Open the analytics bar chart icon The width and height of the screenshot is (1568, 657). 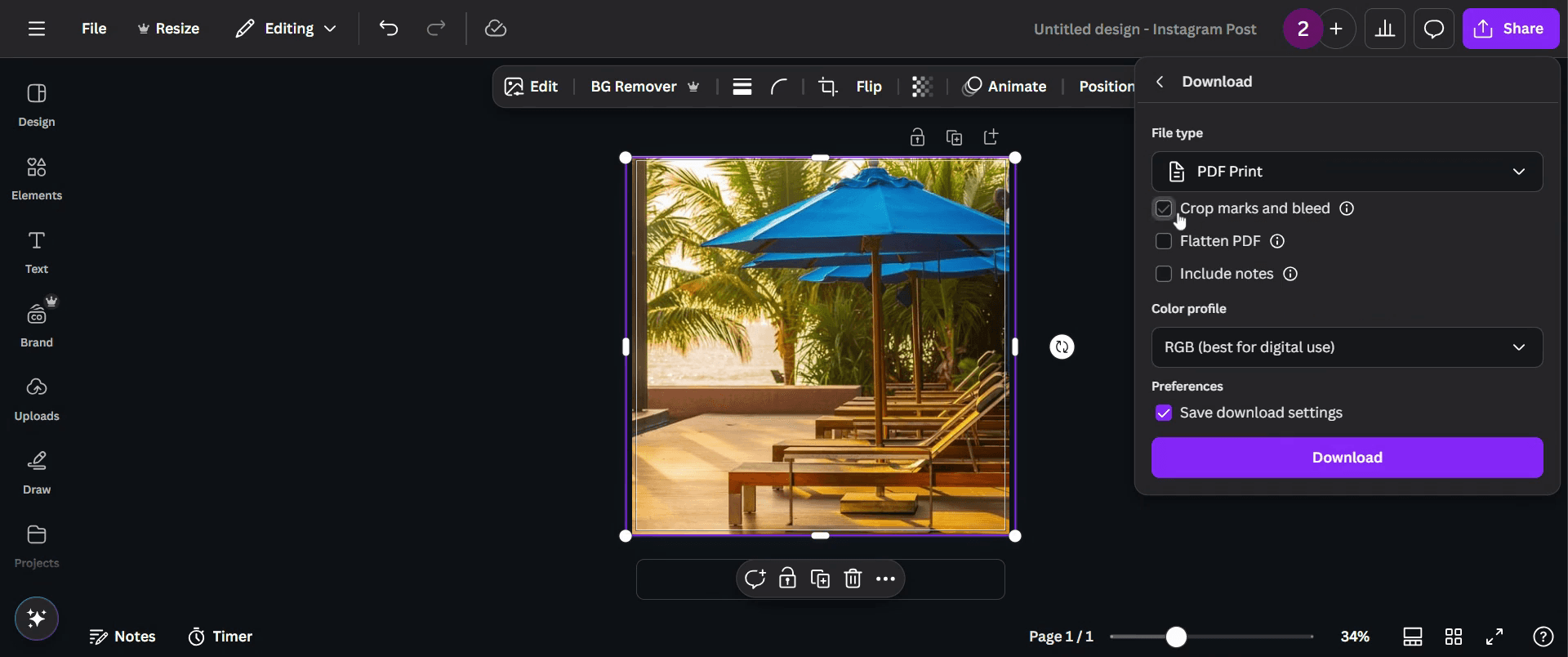(1385, 29)
